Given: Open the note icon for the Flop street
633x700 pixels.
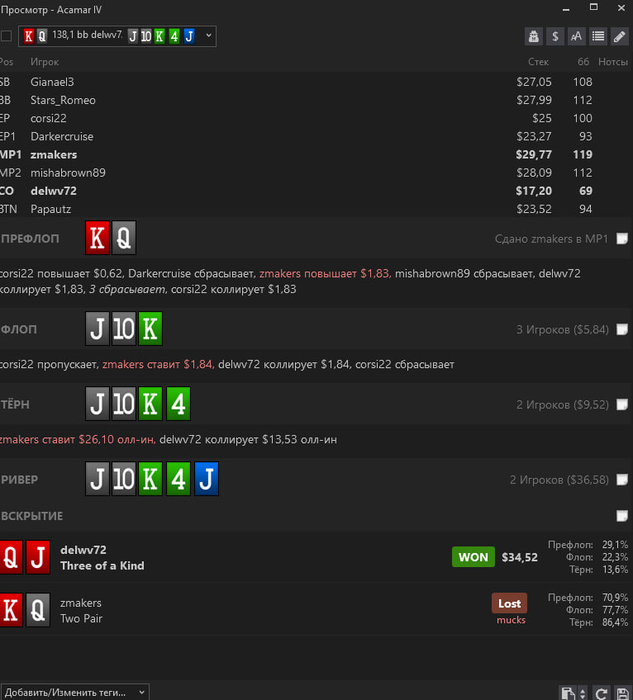Looking at the screenshot, I should [622, 329].
